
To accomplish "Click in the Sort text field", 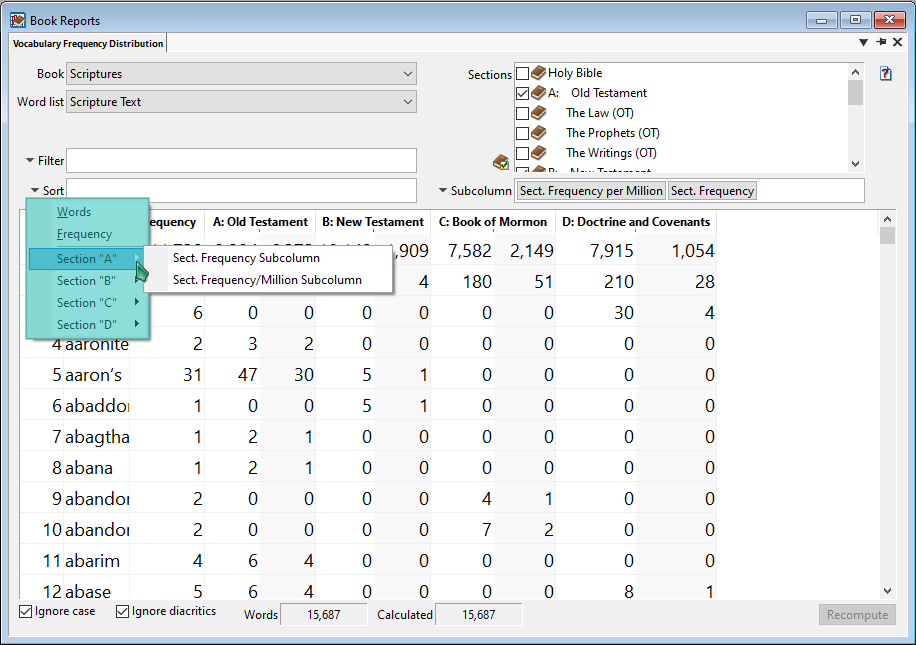I will tap(241, 191).
